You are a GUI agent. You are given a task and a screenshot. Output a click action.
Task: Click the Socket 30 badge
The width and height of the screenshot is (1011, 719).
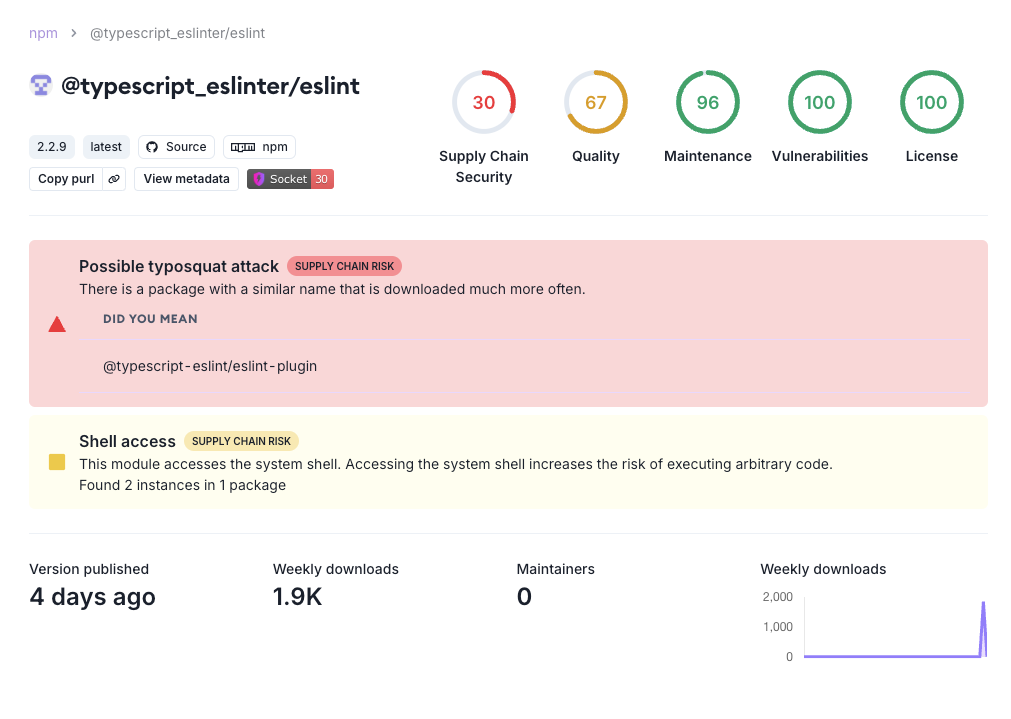(x=290, y=179)
